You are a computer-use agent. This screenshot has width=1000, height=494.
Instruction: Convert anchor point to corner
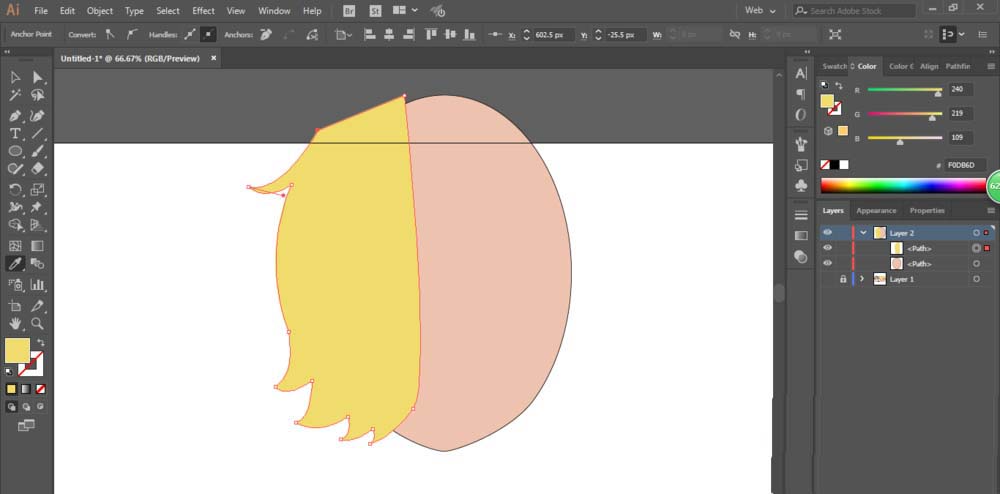pos(110,34)
